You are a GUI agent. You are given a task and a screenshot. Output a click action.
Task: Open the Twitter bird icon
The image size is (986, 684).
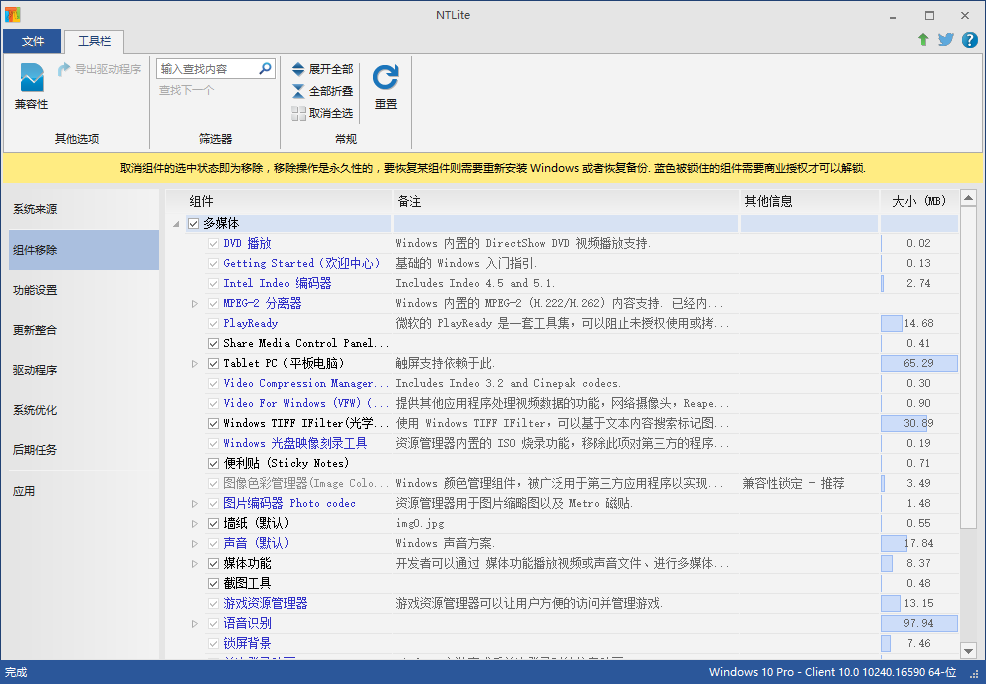pos(945,40)
